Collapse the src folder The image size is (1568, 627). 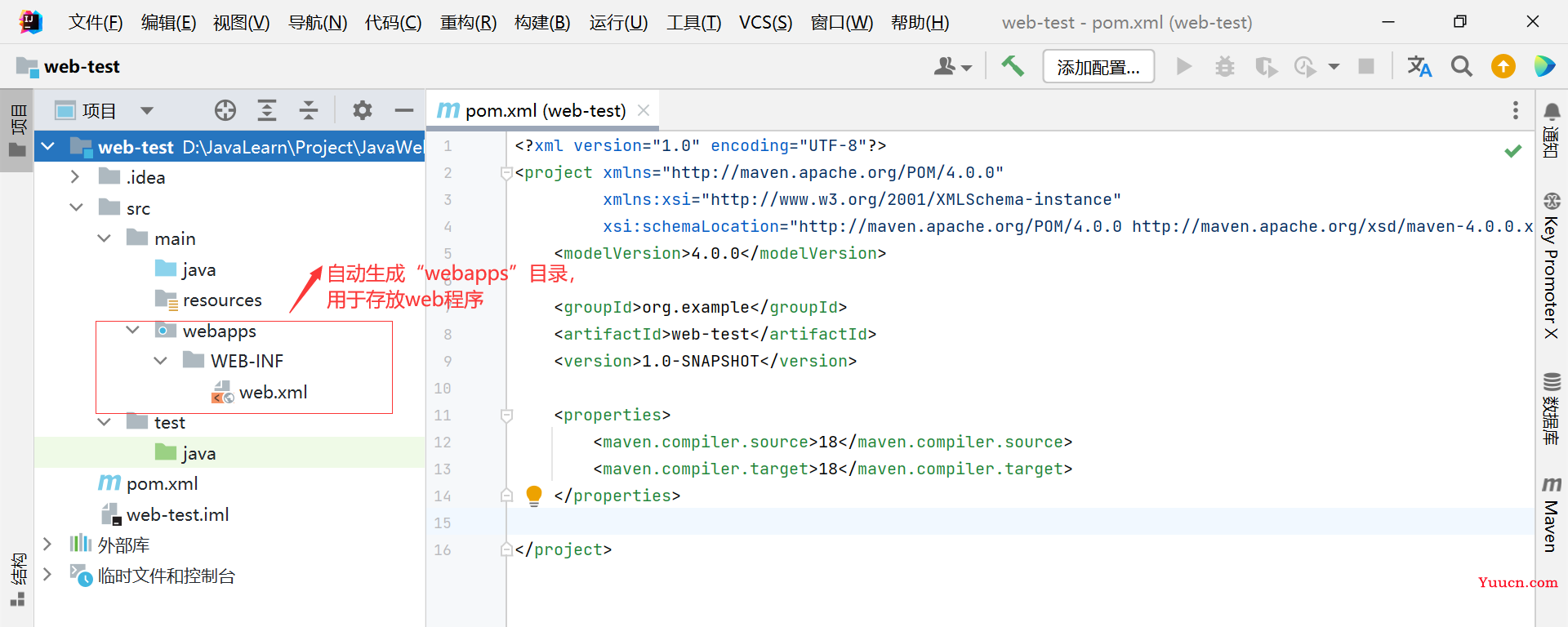tap(76, 207)
